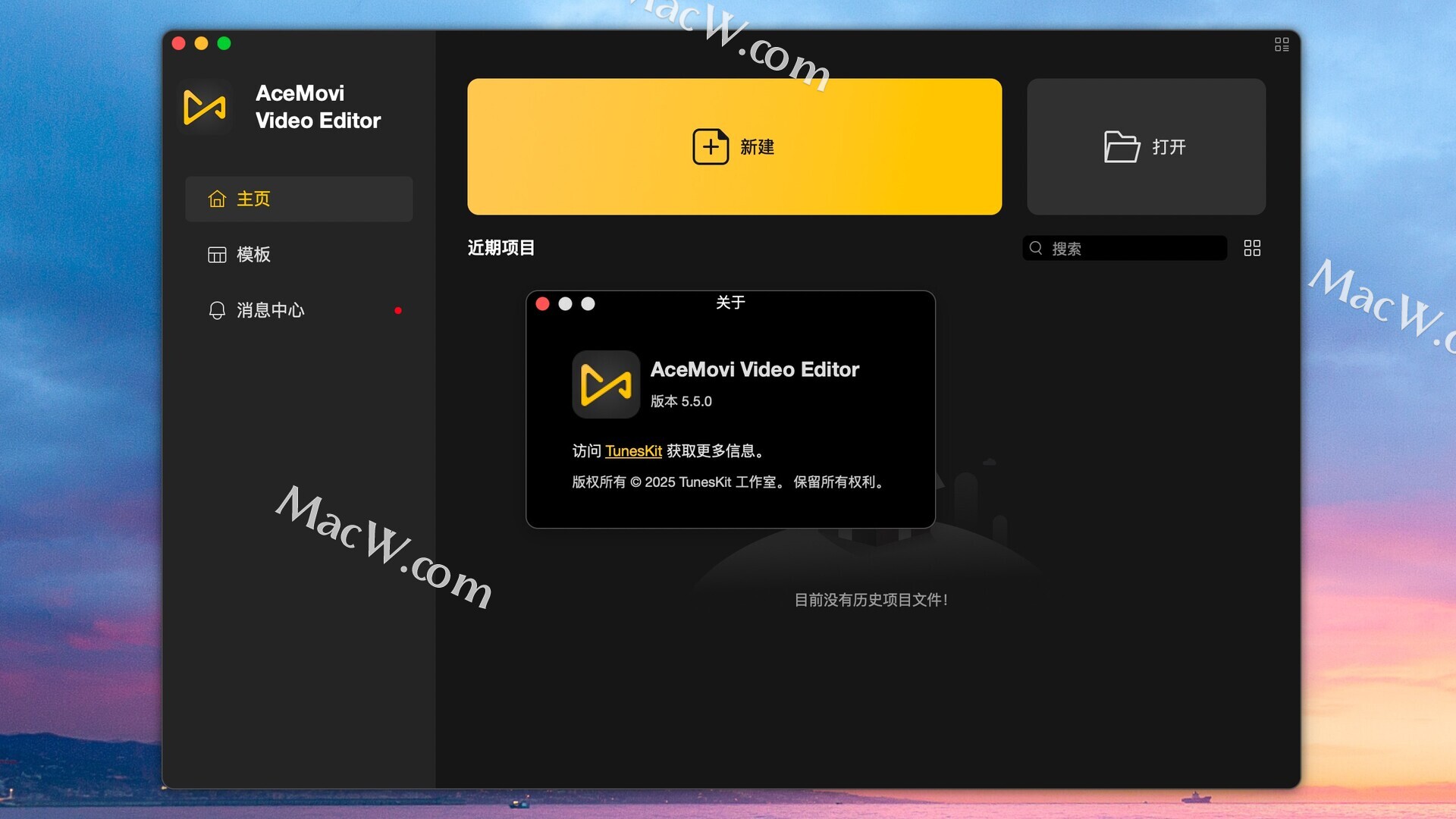Viewport: 1456px width, 819px height.
Task: Open the Message Center (消息中心) sidebar item
Action: [x=299, y=310]
